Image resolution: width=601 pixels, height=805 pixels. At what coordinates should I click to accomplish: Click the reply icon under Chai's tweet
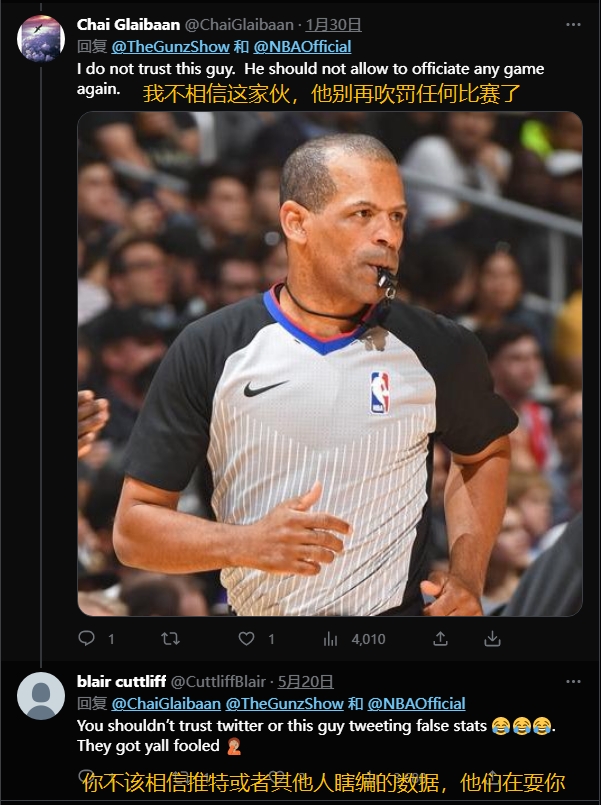click(87, 638)
